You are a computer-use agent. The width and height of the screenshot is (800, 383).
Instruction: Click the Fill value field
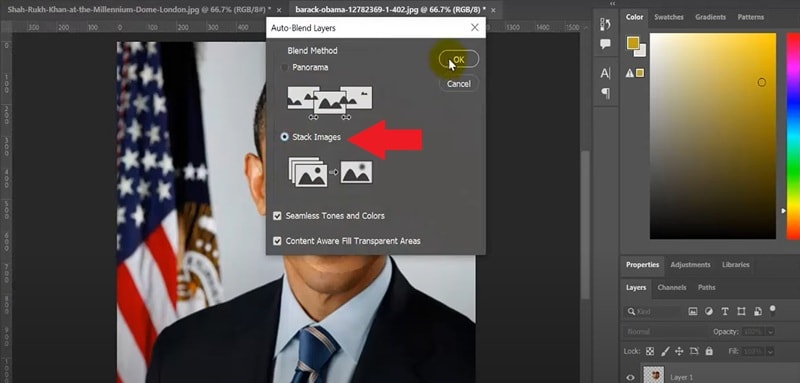(753, 351)
